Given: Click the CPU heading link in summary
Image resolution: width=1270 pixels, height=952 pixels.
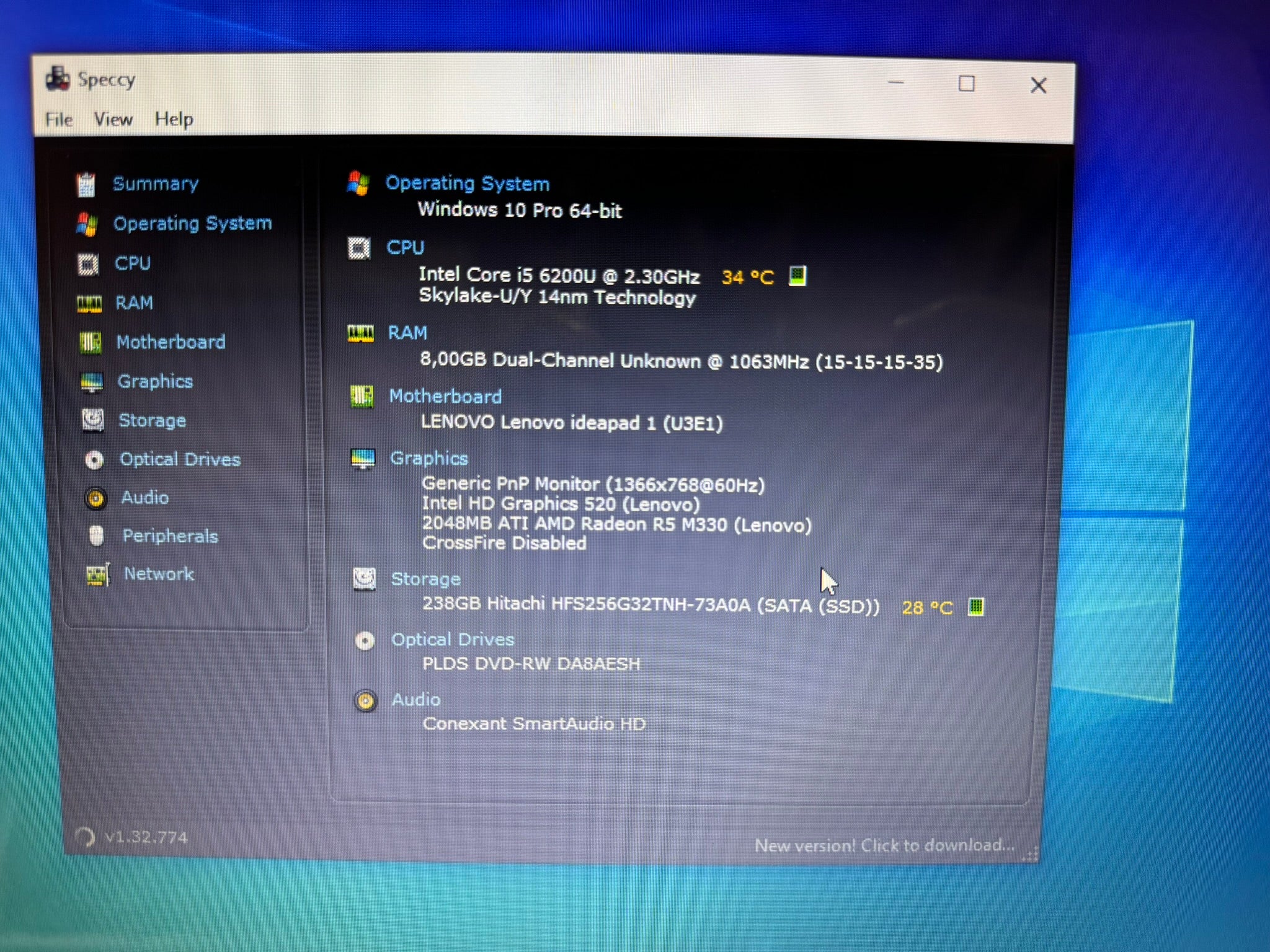Looking at the screenshot, I should (406, 248).
